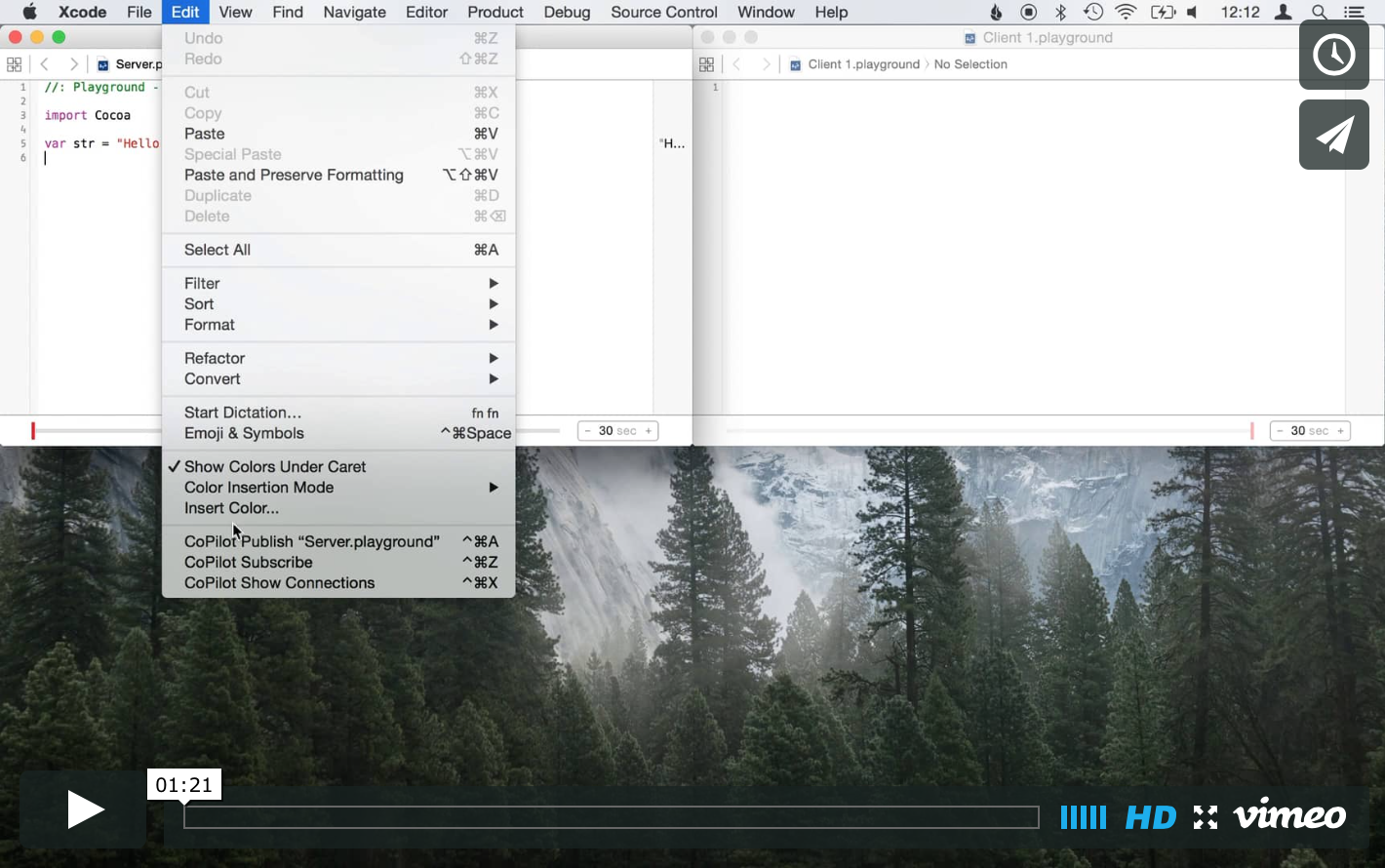1385x868 pixels.
Task: Toggle Show Colors Under Caret
Action: 275,467
